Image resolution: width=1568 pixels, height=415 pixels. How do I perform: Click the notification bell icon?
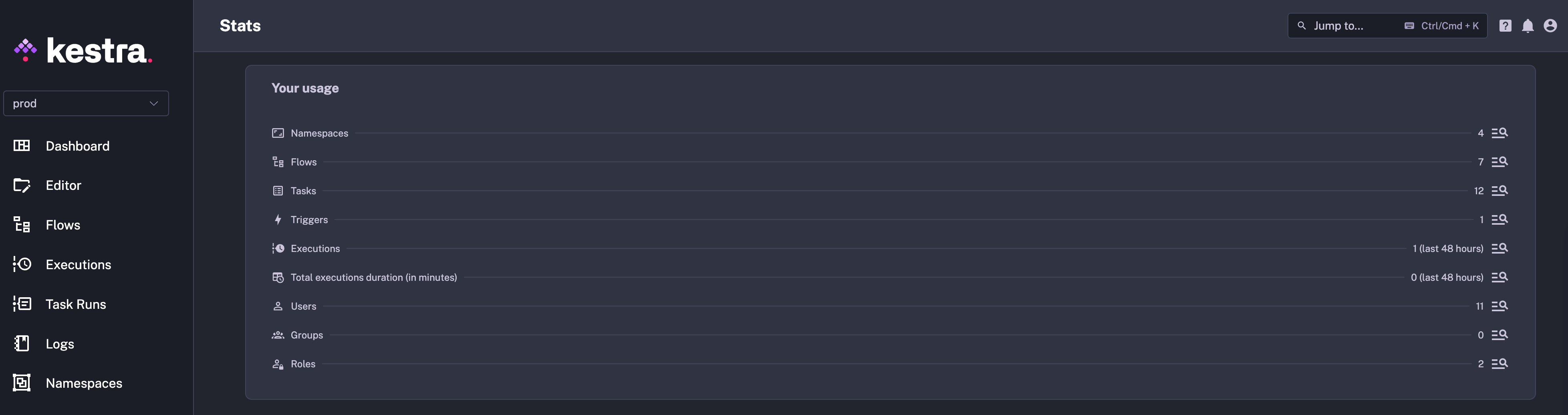tap(1527, 26)
